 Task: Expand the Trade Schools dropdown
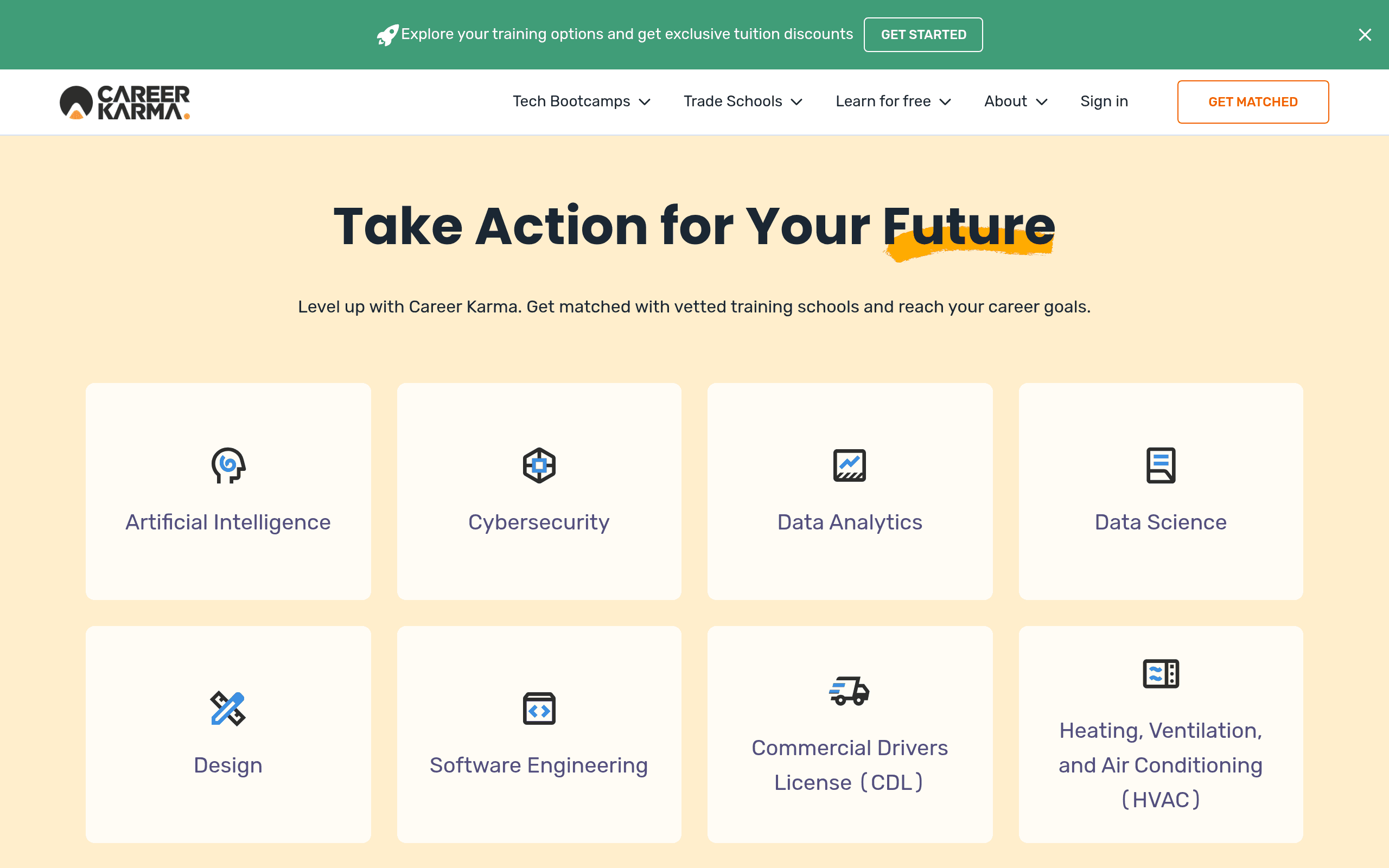[743, 101]
